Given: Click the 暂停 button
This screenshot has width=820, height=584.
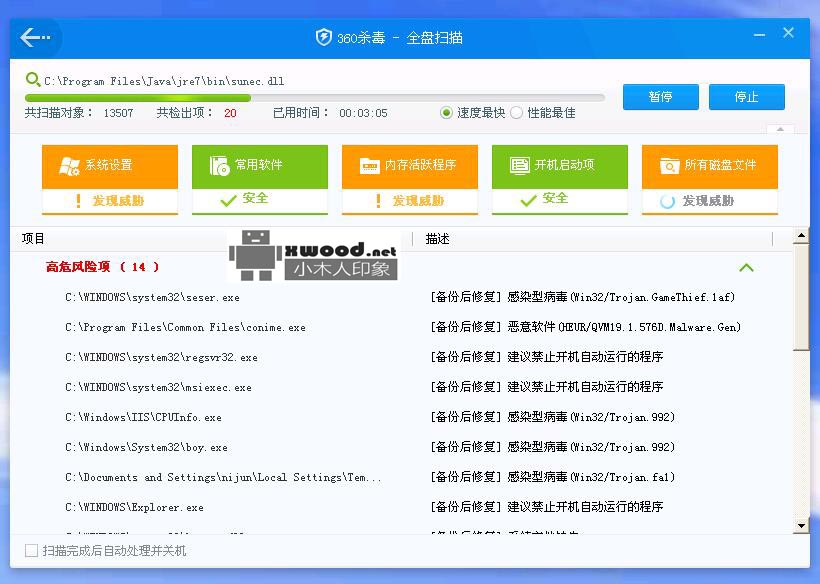Looking at the screenshot, I should [660, 97].
